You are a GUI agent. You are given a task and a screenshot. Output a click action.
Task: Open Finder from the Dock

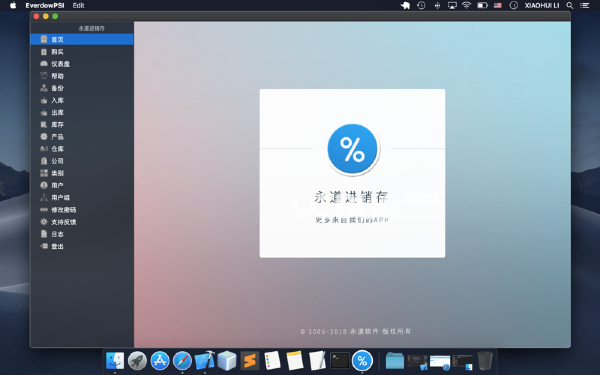(115, 360)
